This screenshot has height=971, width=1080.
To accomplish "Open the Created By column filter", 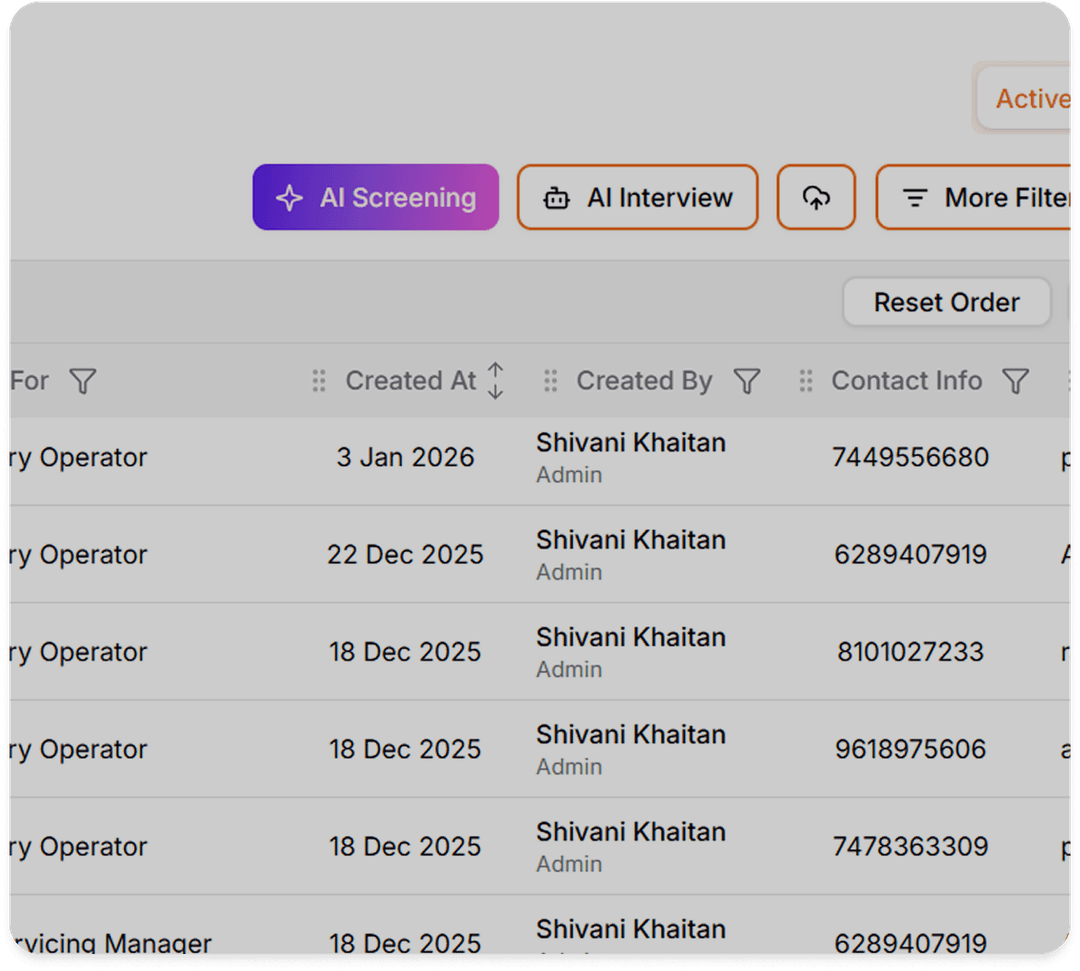I will 747,381.
